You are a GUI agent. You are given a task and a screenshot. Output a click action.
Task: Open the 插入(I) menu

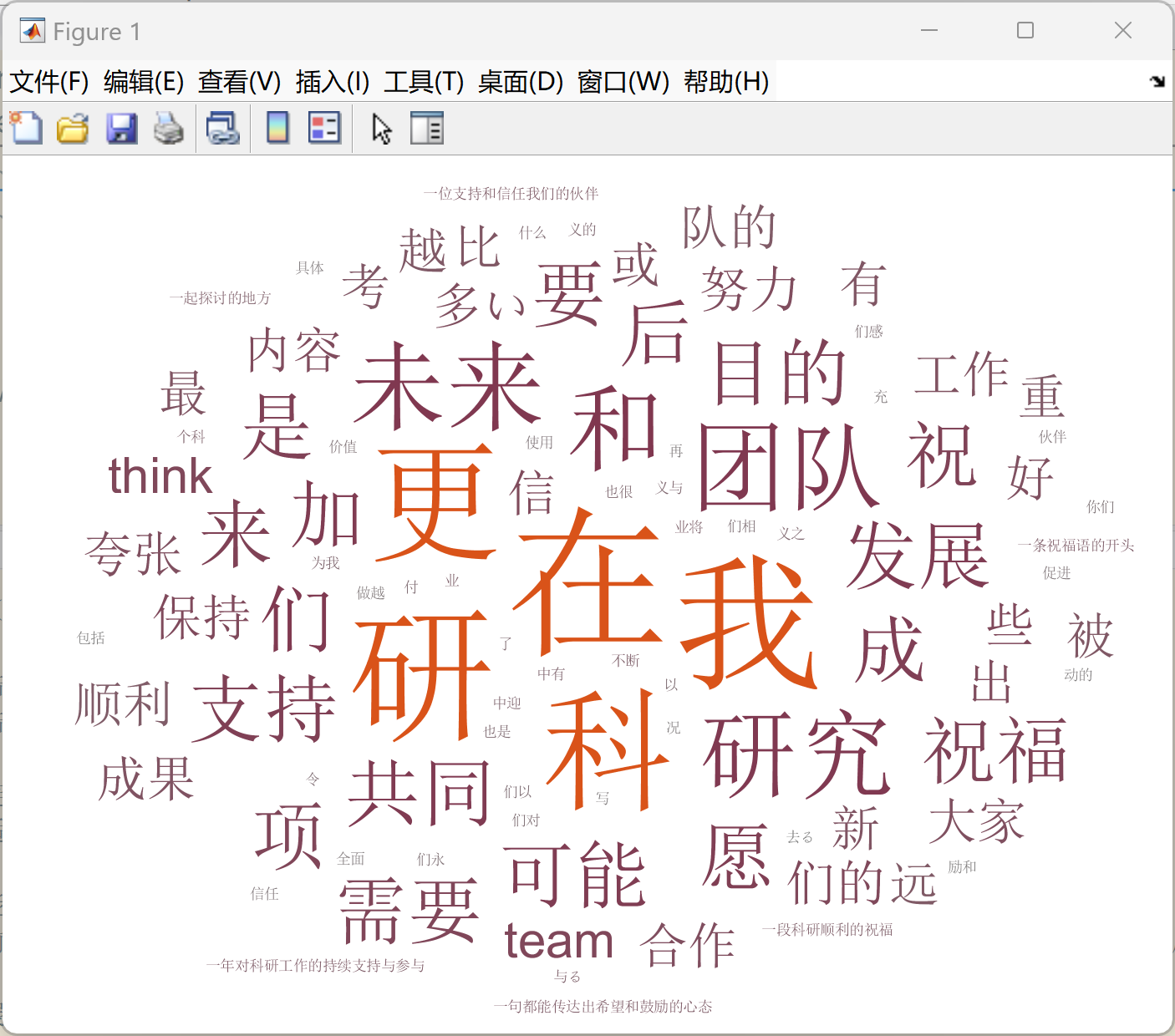[333, 82]
